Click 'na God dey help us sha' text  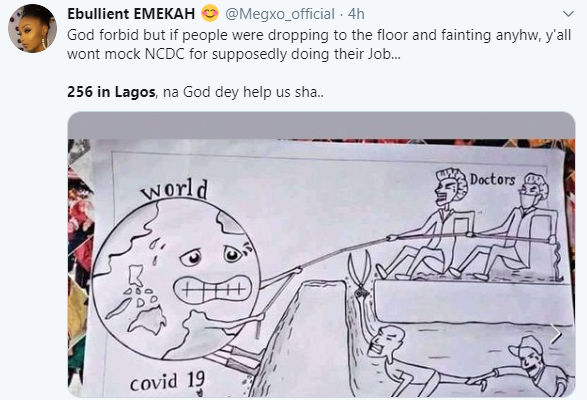point(243,92)
